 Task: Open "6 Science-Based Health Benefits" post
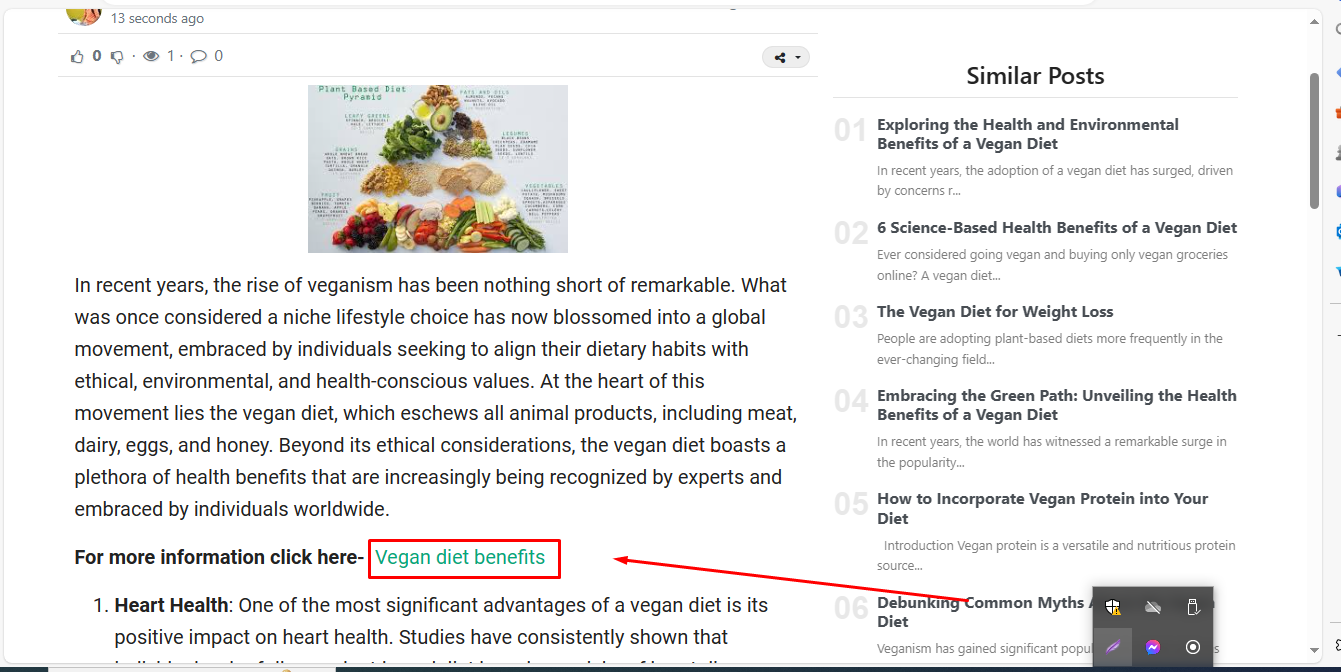(1056, 228)
